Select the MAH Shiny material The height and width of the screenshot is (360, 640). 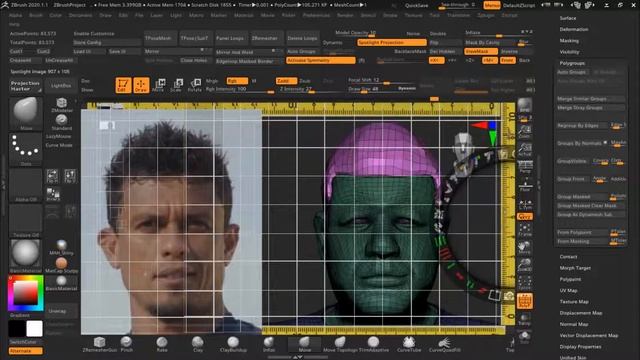[x=62, y=247]
